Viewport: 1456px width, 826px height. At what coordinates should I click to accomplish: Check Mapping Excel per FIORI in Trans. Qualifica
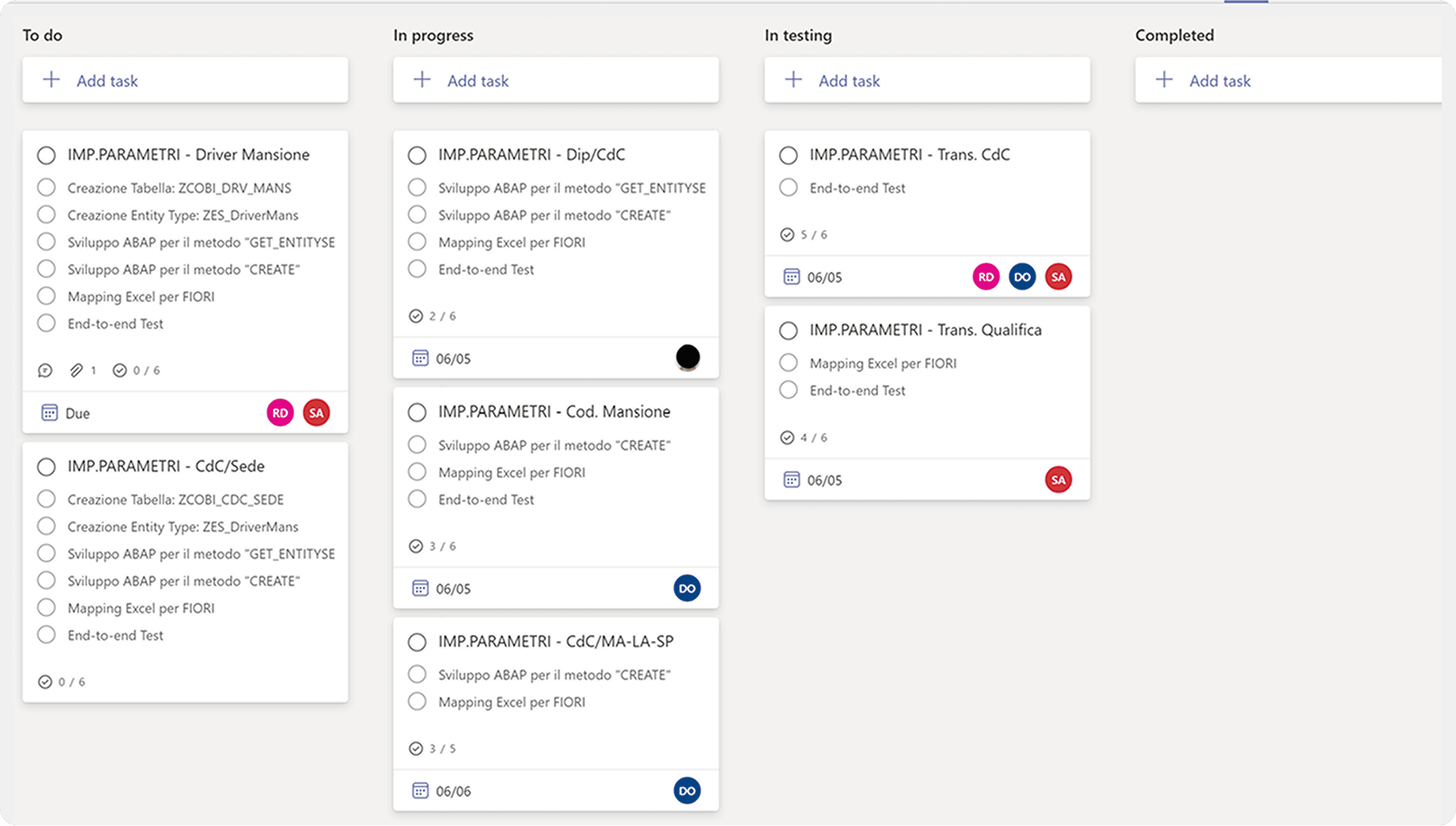tap(788, 363)
